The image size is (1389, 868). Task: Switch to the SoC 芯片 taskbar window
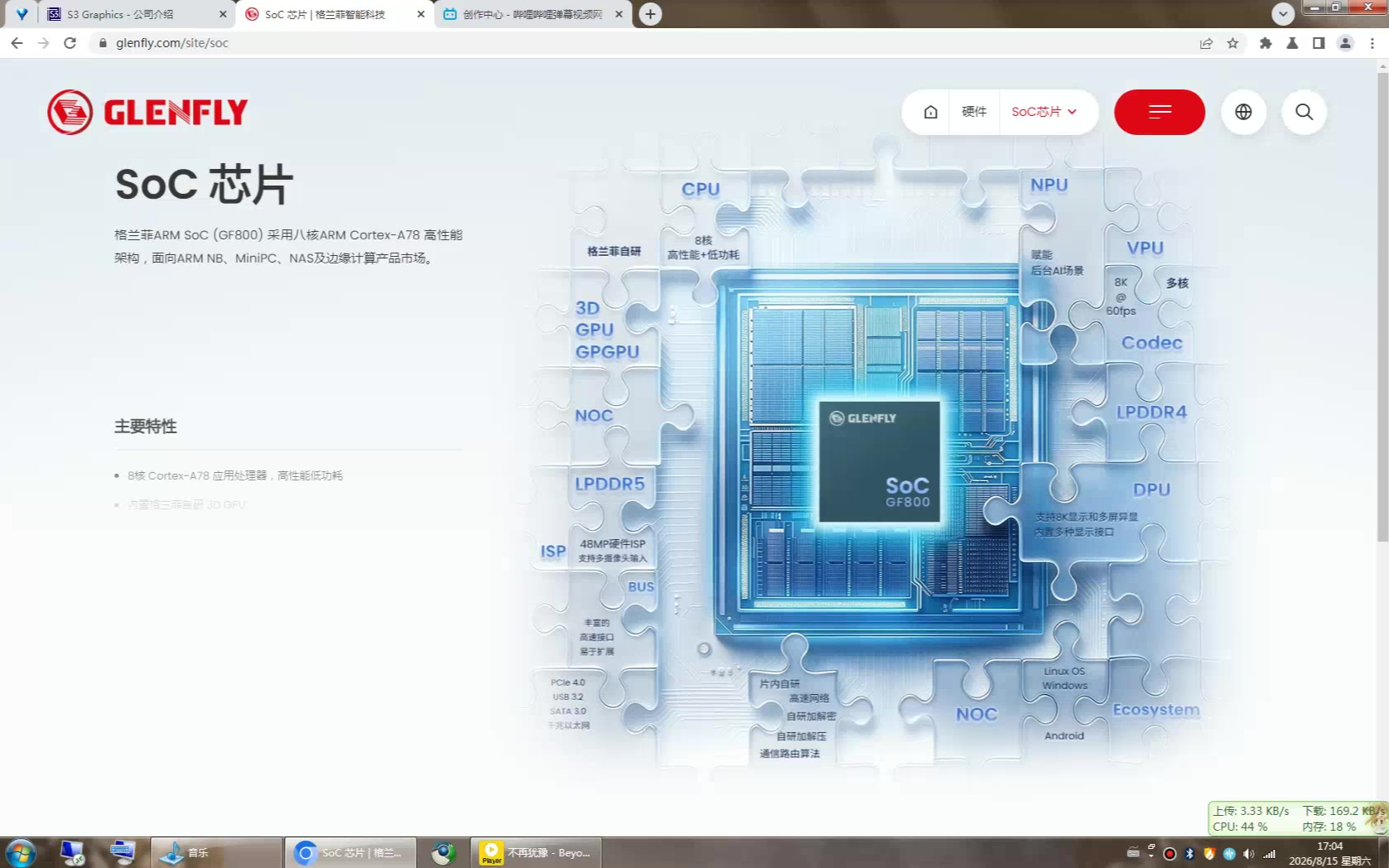(351, 852)
